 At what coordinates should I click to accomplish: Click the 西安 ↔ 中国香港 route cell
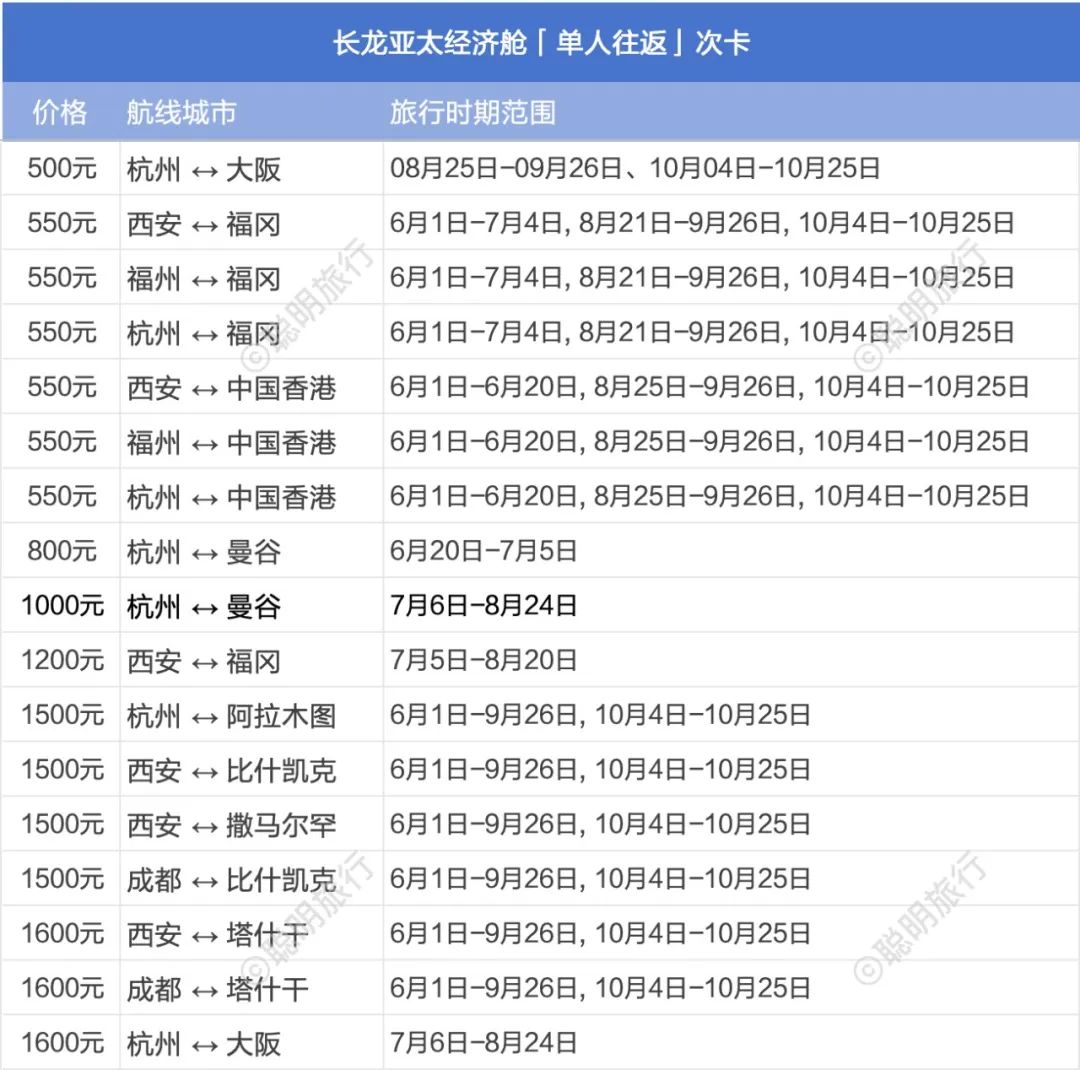tap(231, 387)
